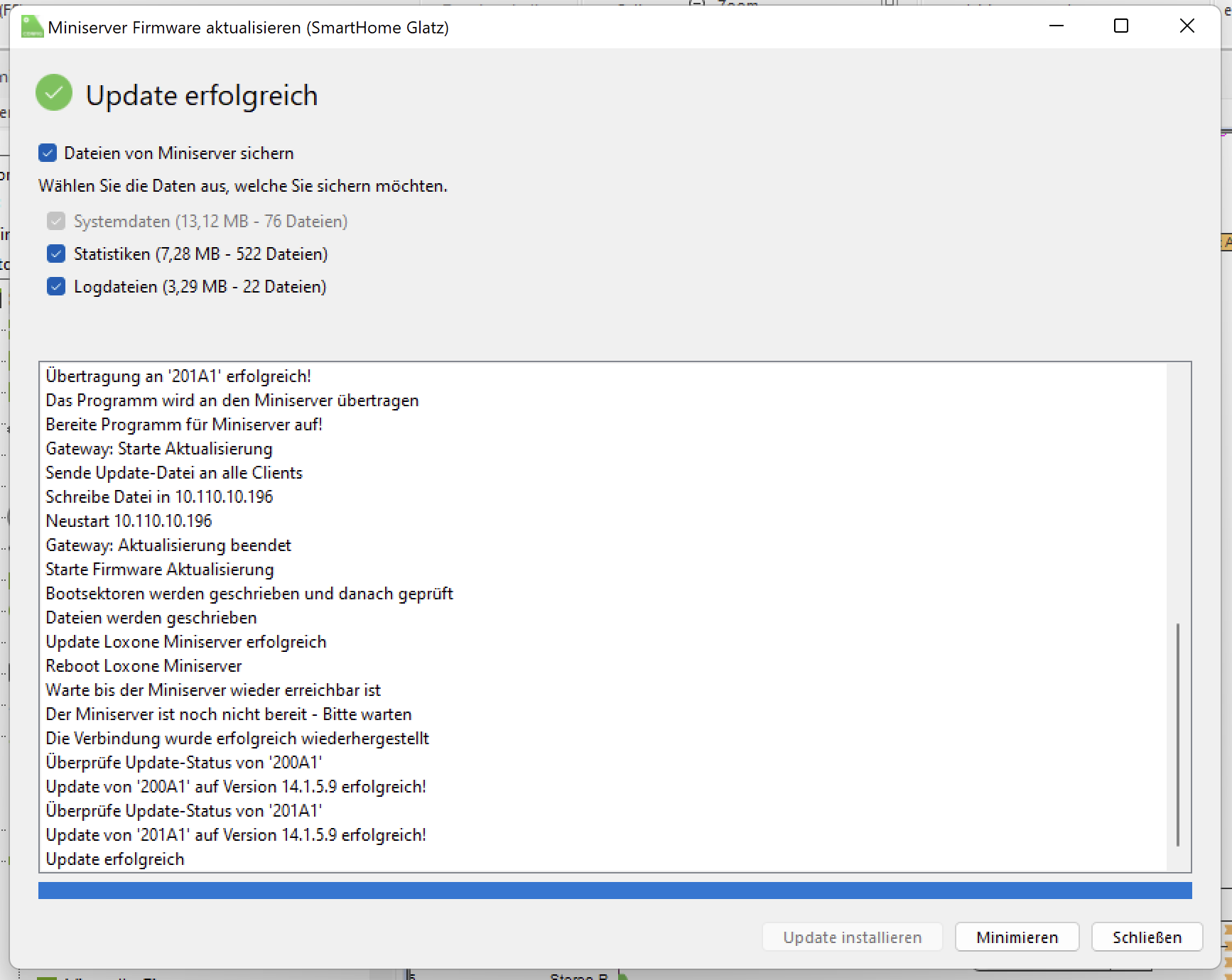
Task: Select log line 'Update von '200A1' auf Version 14.1.5.9'
Action: [236, 786]
